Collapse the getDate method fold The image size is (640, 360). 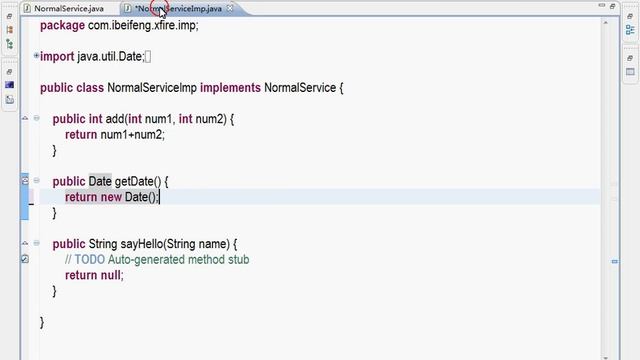coord(37,180)
